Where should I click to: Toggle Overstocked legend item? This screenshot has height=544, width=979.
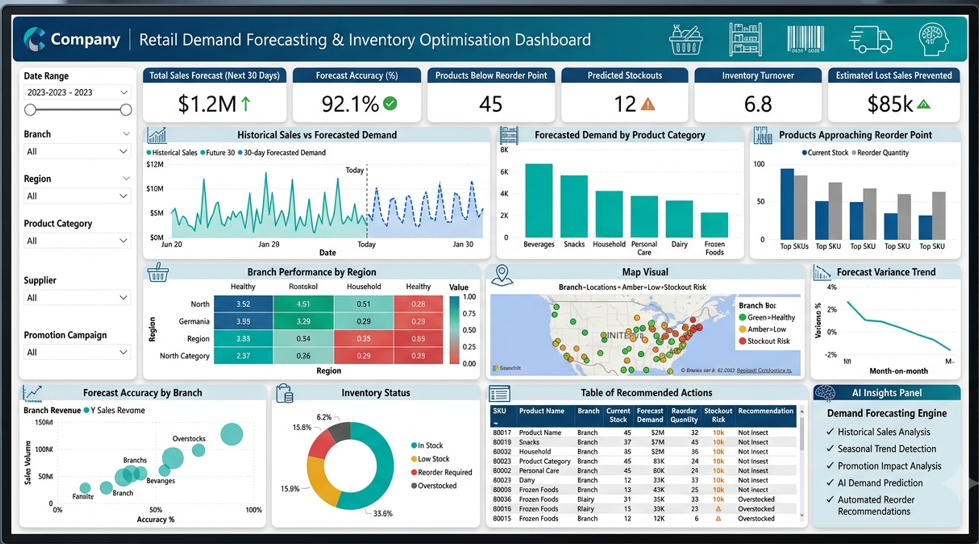coord(434,485)
